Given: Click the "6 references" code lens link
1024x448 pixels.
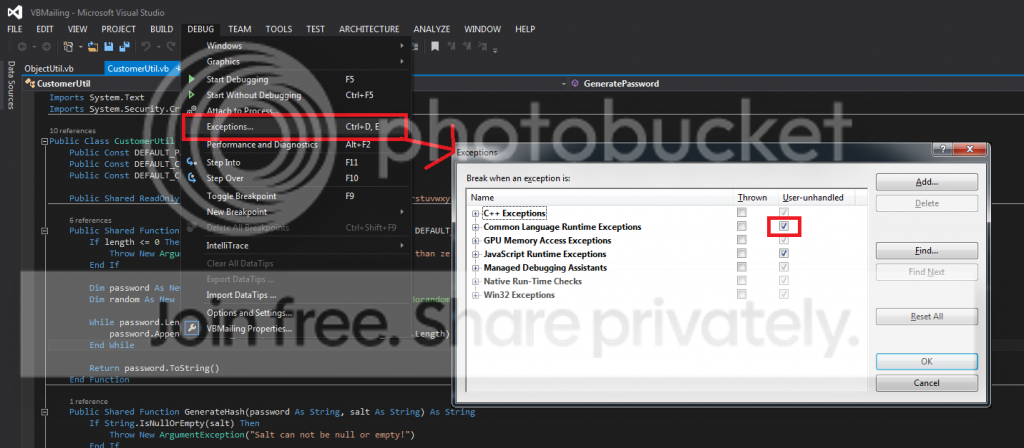Looking at the screenshot, I should pos(90,220).
